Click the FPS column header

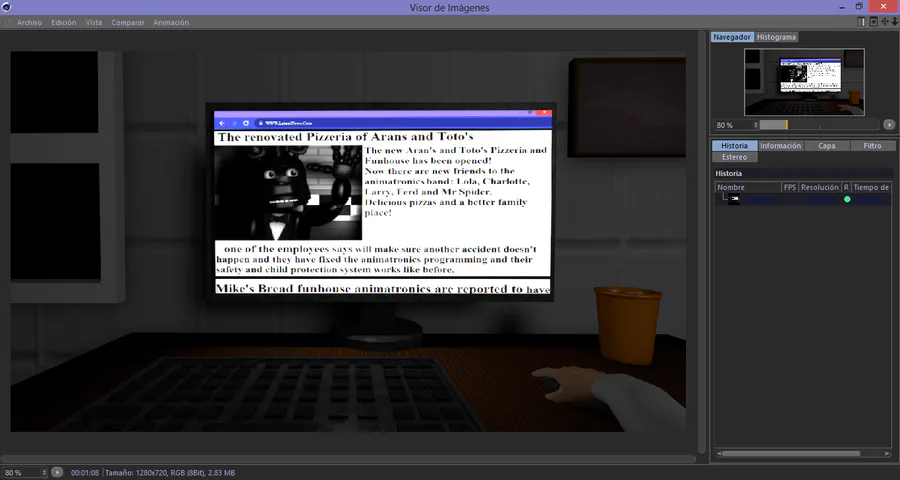(790, 187)
